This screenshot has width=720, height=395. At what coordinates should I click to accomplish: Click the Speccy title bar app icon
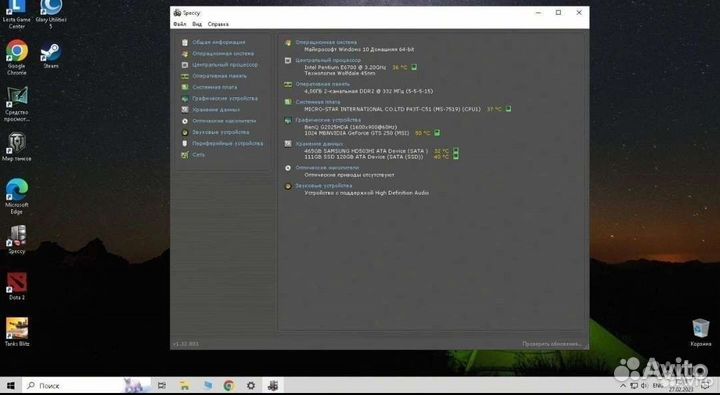(x=177, y=13)
